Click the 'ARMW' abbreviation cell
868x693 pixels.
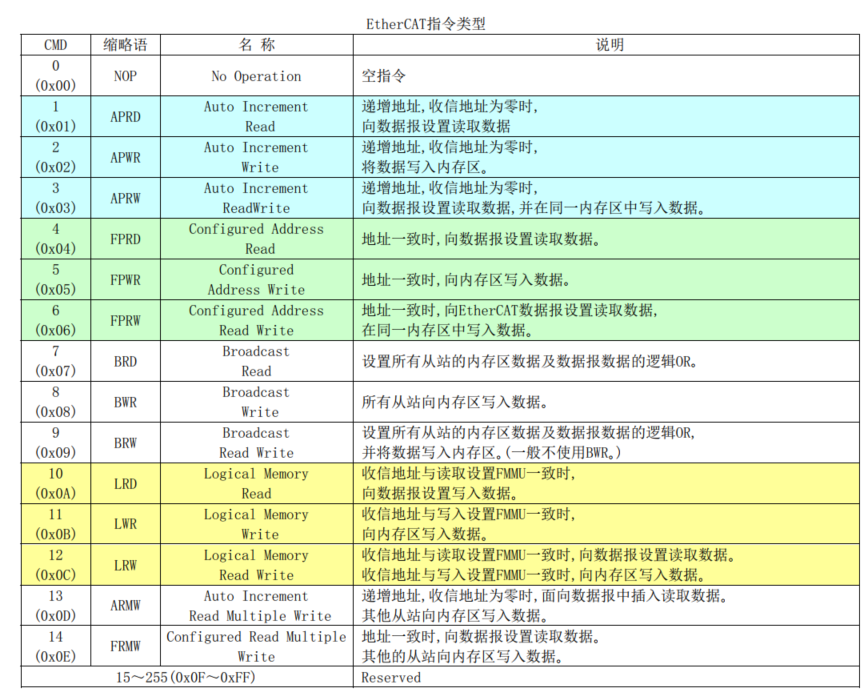(x=125, y=606)
